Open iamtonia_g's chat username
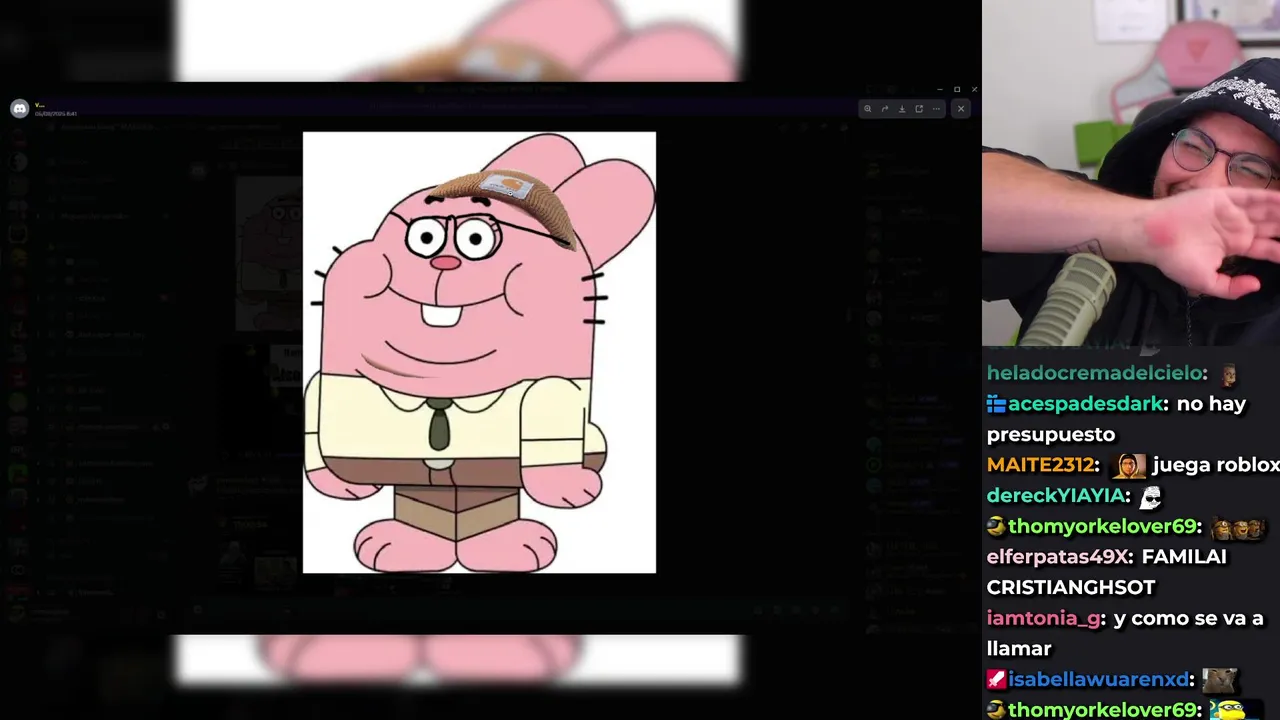The height and width of the screenshot is (720, 1280). click(x=1044, y=618)
